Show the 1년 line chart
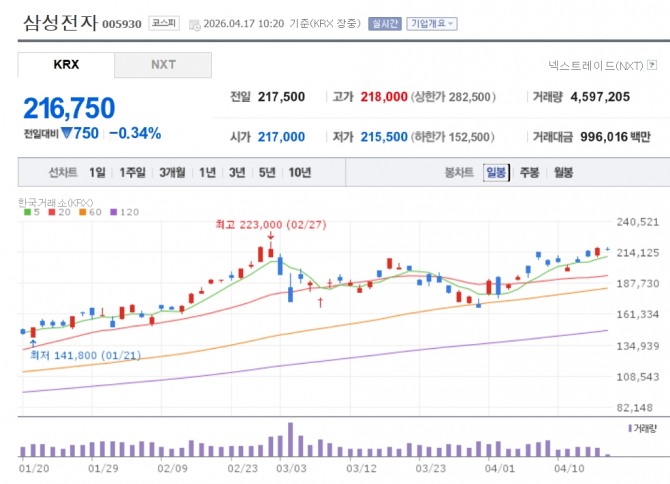Image resolution: width=670 pixels, height=484 pixels. pos(207,172)
